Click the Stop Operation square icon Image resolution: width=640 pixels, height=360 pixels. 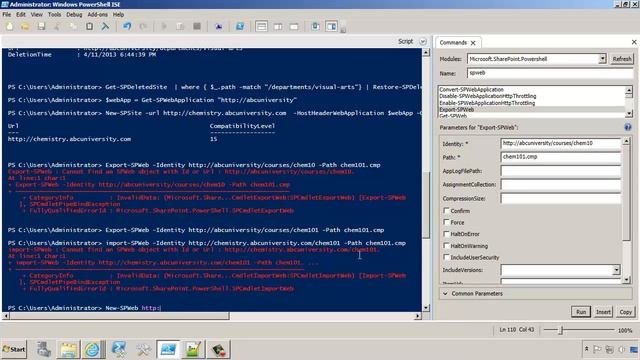click(197, 27)
